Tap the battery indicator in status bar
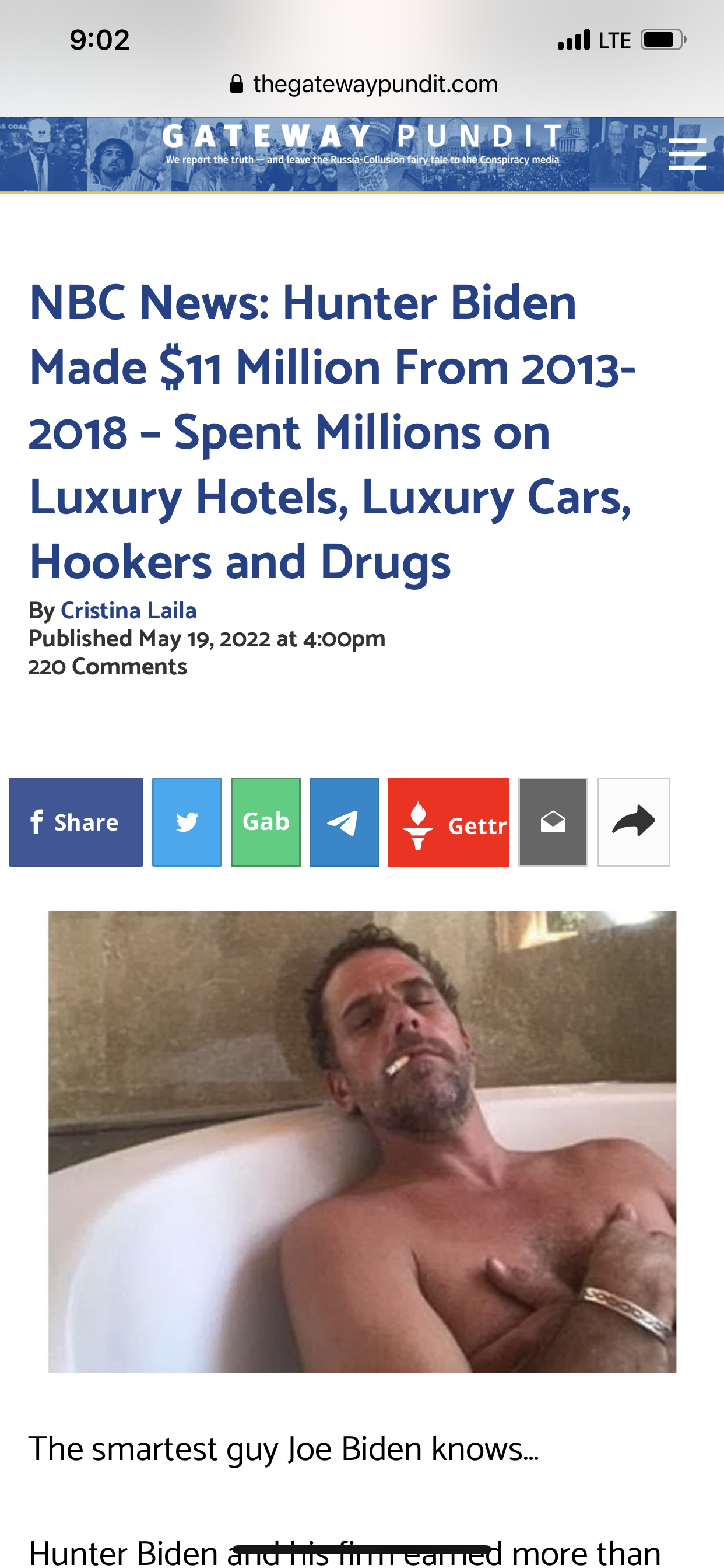724x1568 pixels. pyautogui.click(x=663, y=40)
